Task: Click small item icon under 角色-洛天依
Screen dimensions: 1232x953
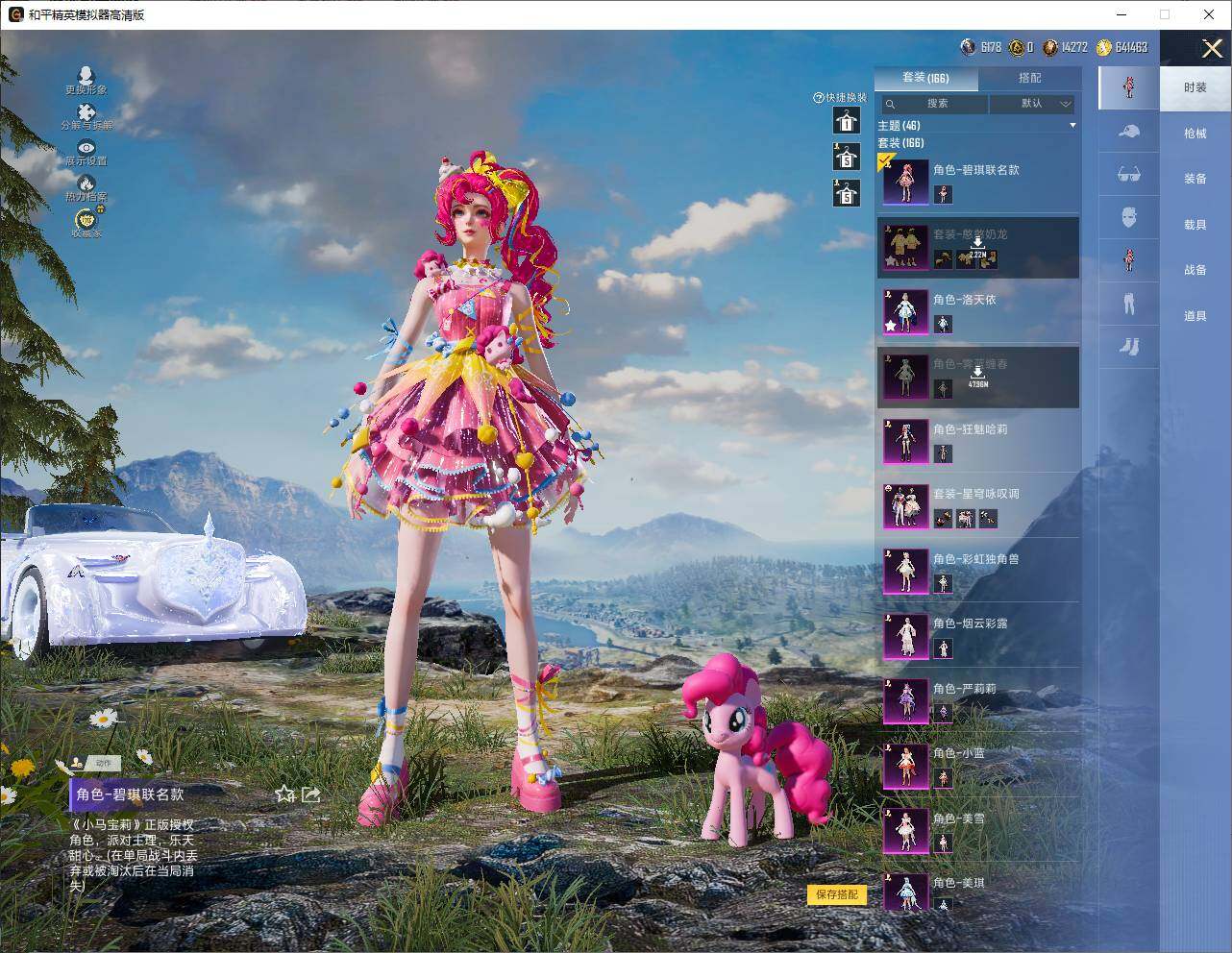Action: point(943,324)
